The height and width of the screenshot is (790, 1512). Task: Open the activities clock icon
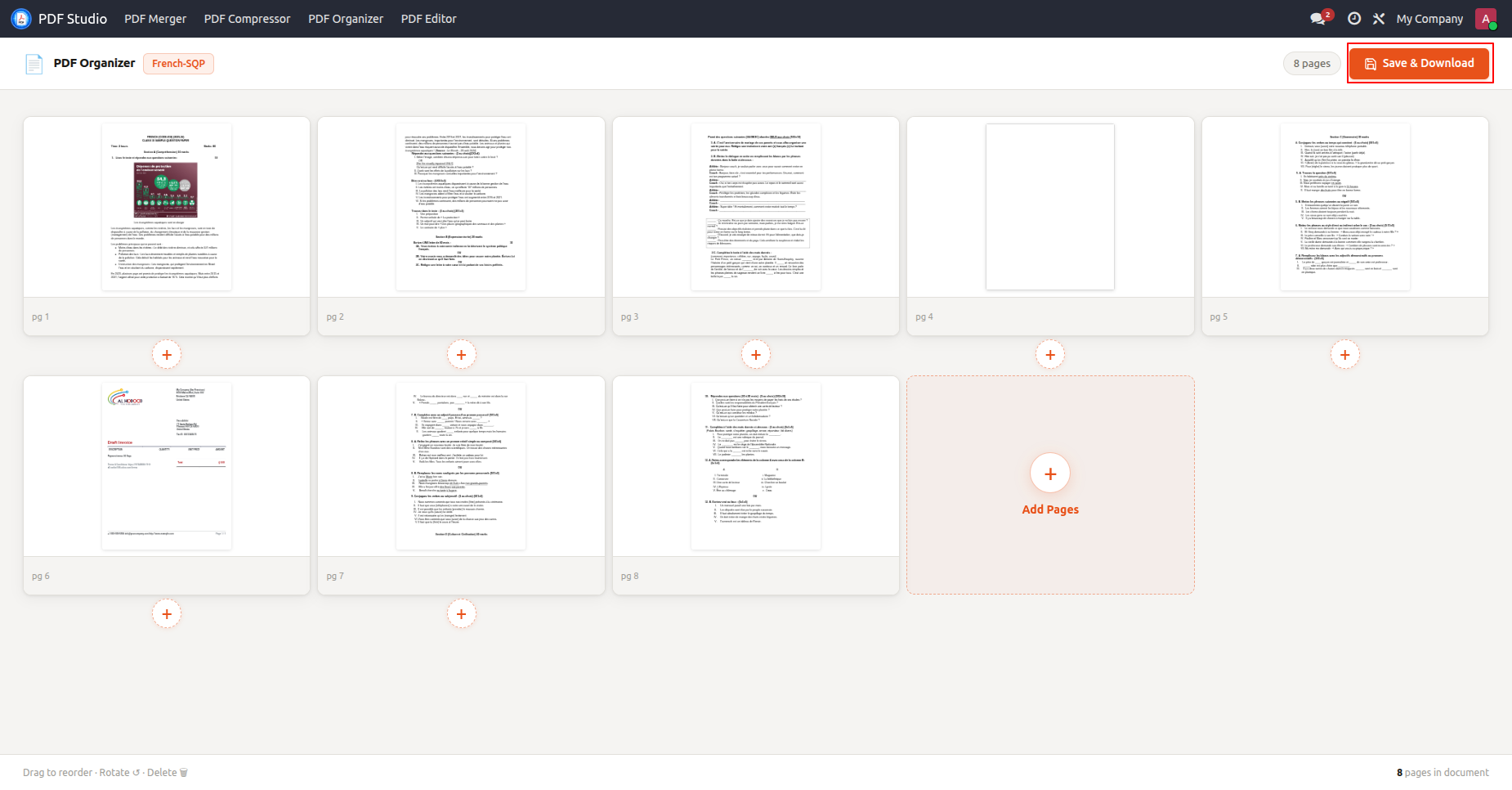coord(1354,18)
